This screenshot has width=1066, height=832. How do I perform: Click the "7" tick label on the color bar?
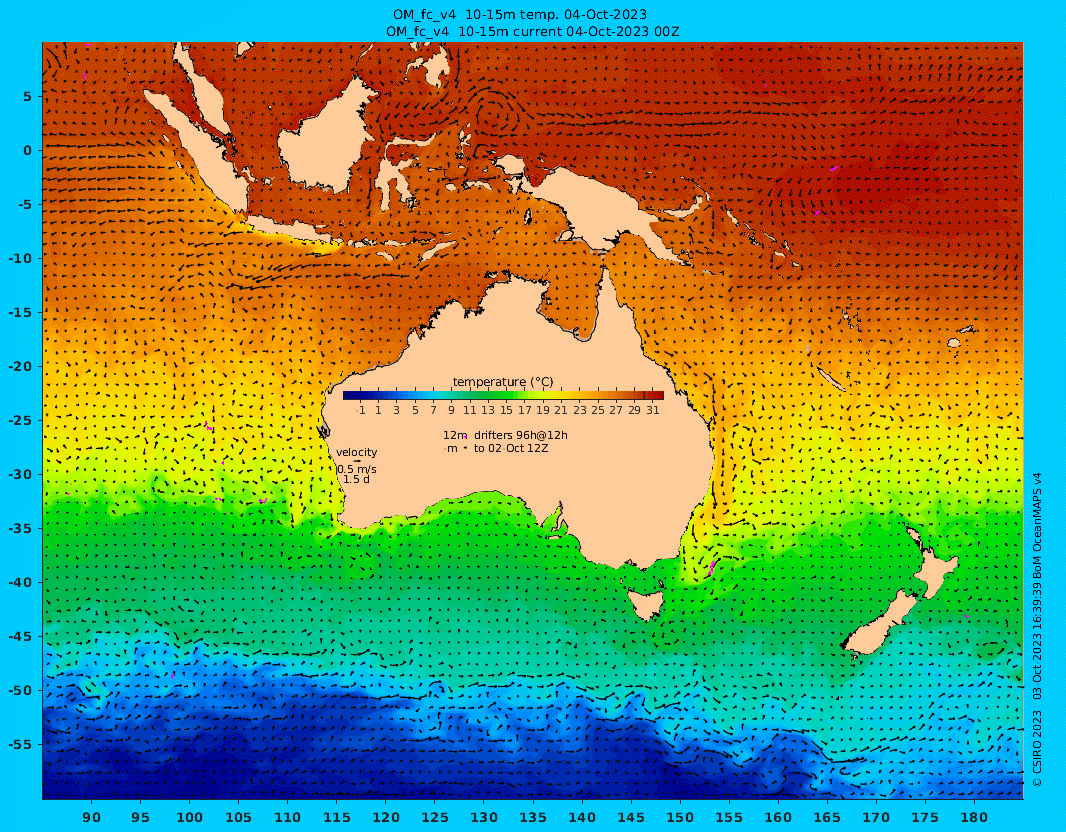point(433,410)
